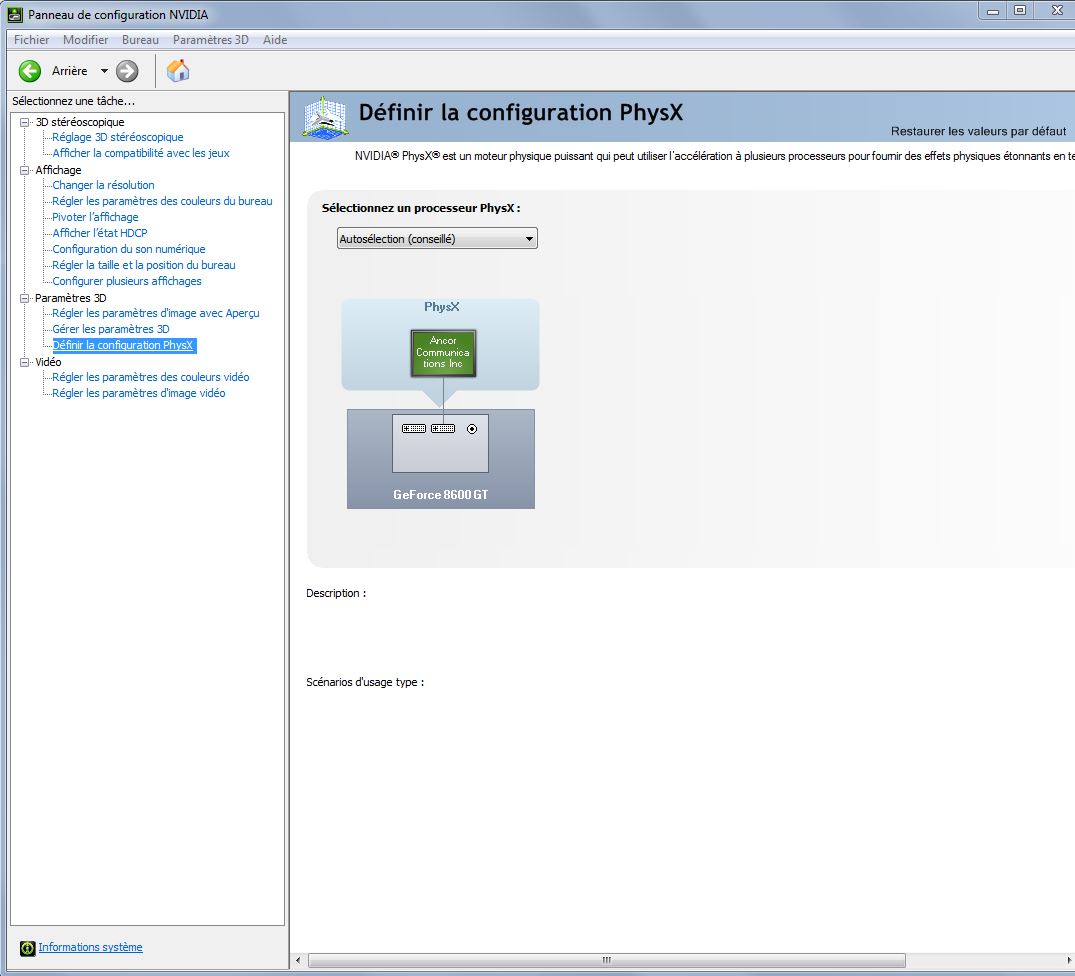
Task: Click Restaurer les valeurs par défaut
Action: coord(978,131)
